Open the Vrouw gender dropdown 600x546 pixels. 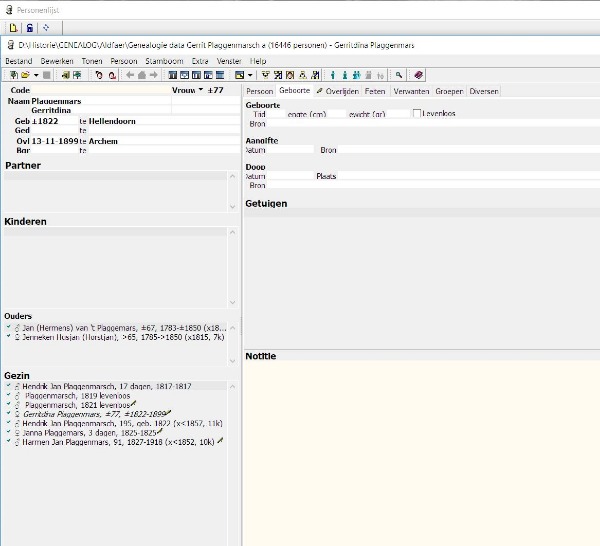coord(200,90)
